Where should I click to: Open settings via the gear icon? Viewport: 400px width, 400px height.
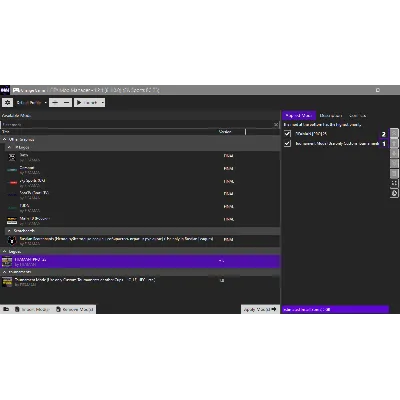[x=7, y=102]
